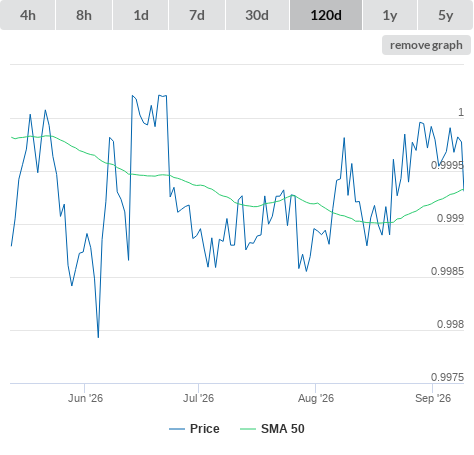Choose the 1d time range tab

tap(141, 15)
